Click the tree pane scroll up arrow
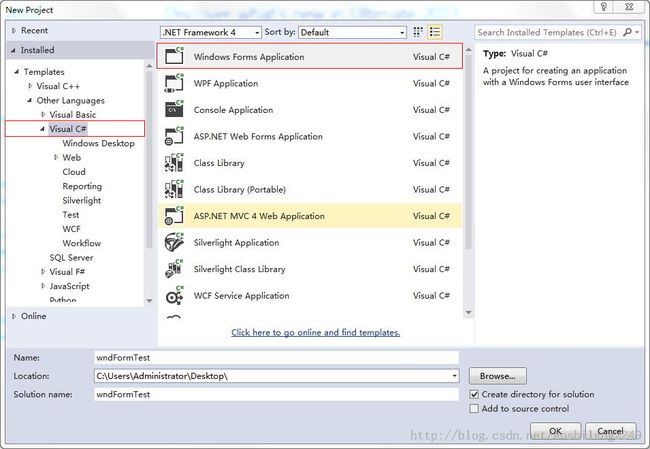Viewport: 650px width, 449px height. (x=149, y=66)
